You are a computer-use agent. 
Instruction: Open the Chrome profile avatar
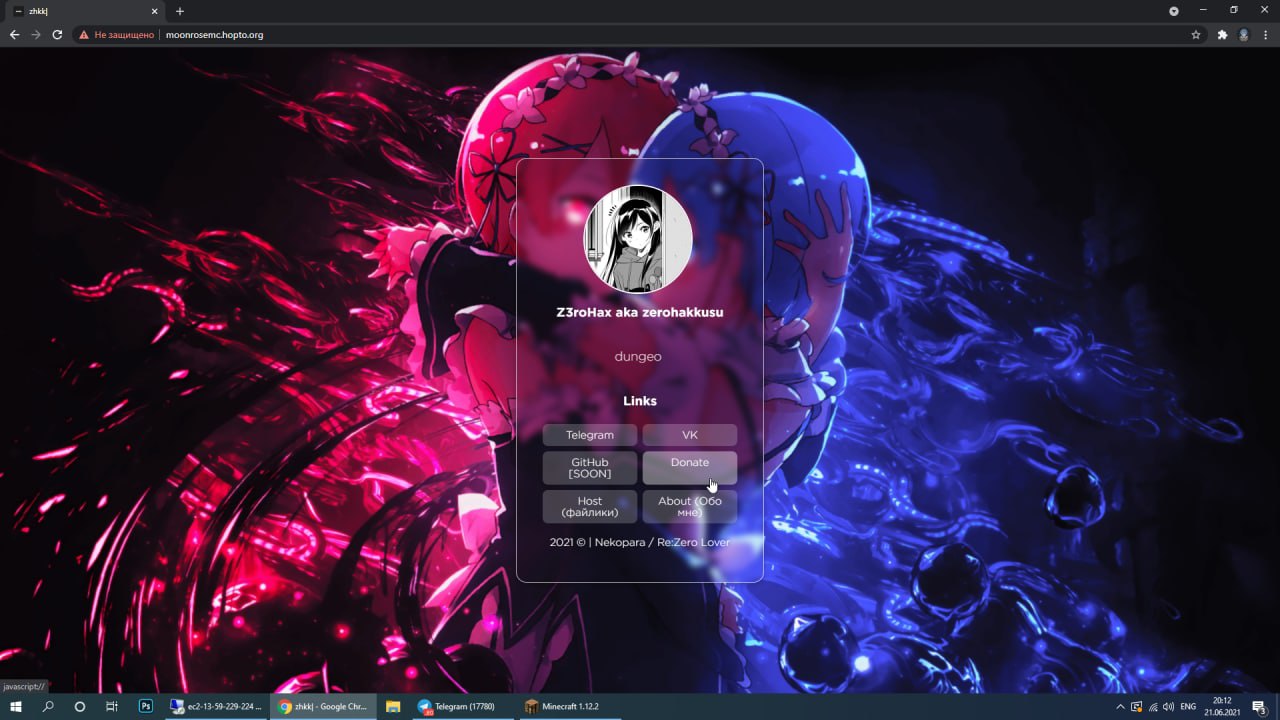(x=1244, y=34)
